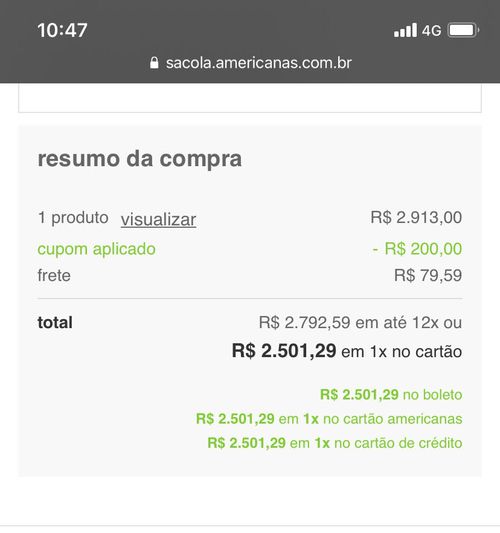Screen dimensions: 500x533
Task: Tap the - R$ 200,00 coupon discount
Action: click(x=417, y=249)
